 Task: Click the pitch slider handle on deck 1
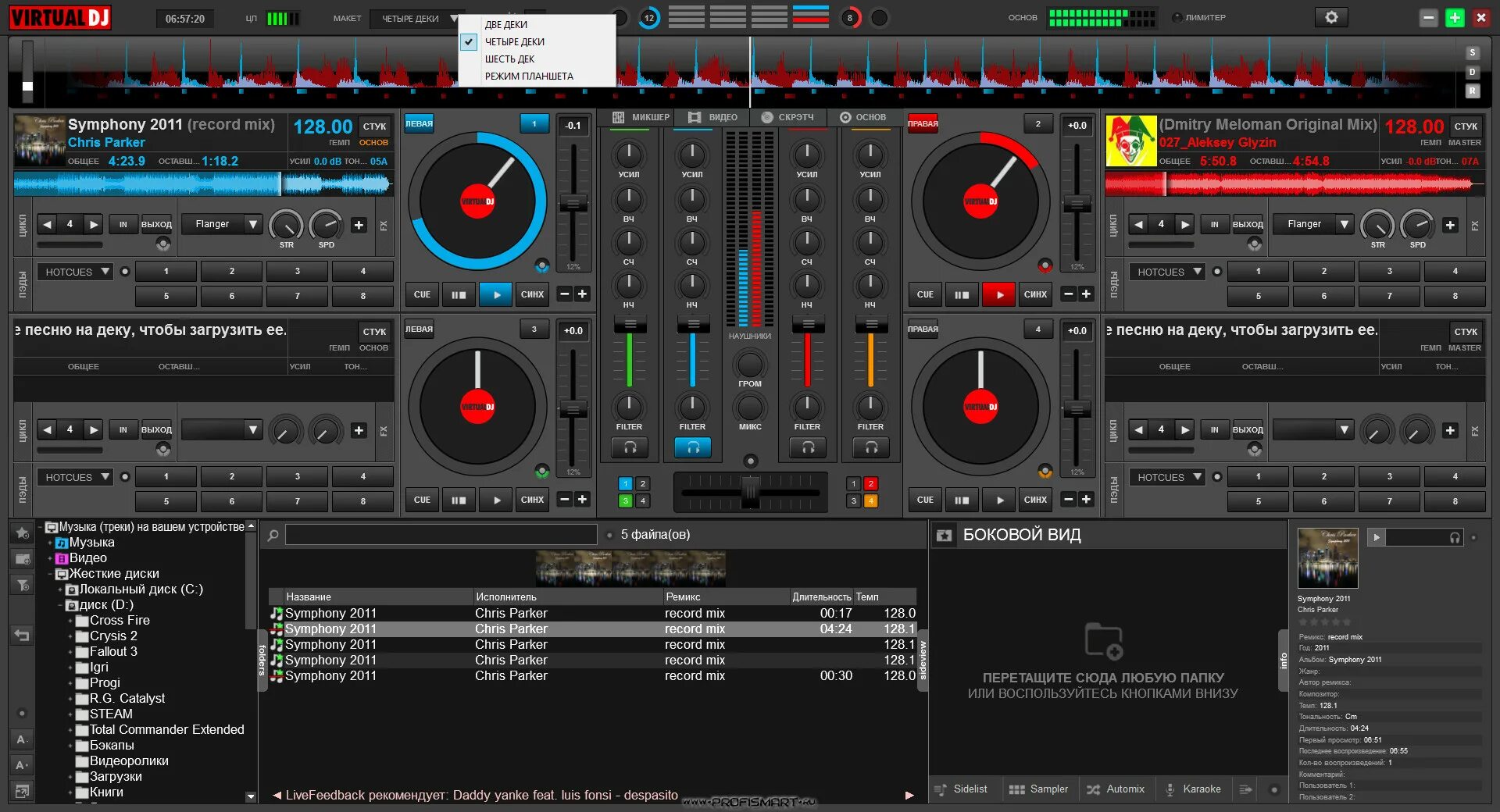[573, 204]
